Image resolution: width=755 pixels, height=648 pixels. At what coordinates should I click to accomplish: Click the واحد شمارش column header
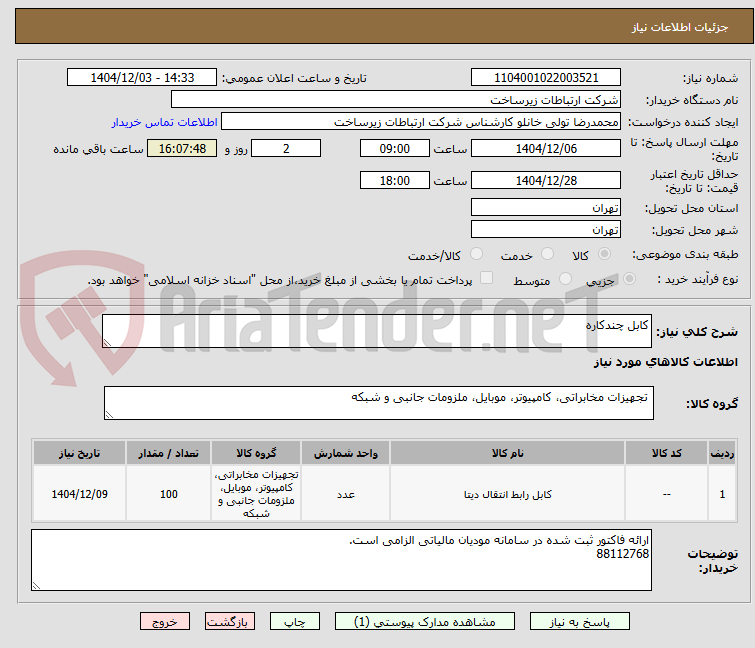[x=346, y=453]
